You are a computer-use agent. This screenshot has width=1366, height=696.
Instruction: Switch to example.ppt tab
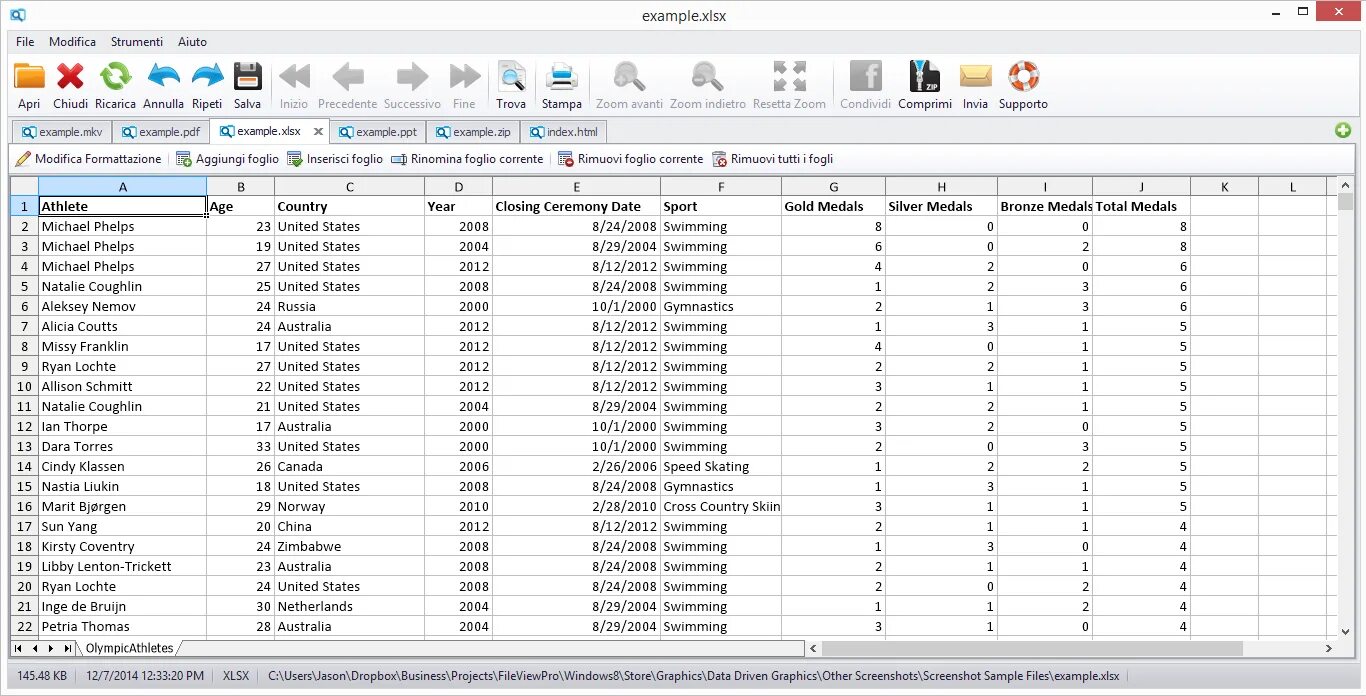click(x=377, y=132)
